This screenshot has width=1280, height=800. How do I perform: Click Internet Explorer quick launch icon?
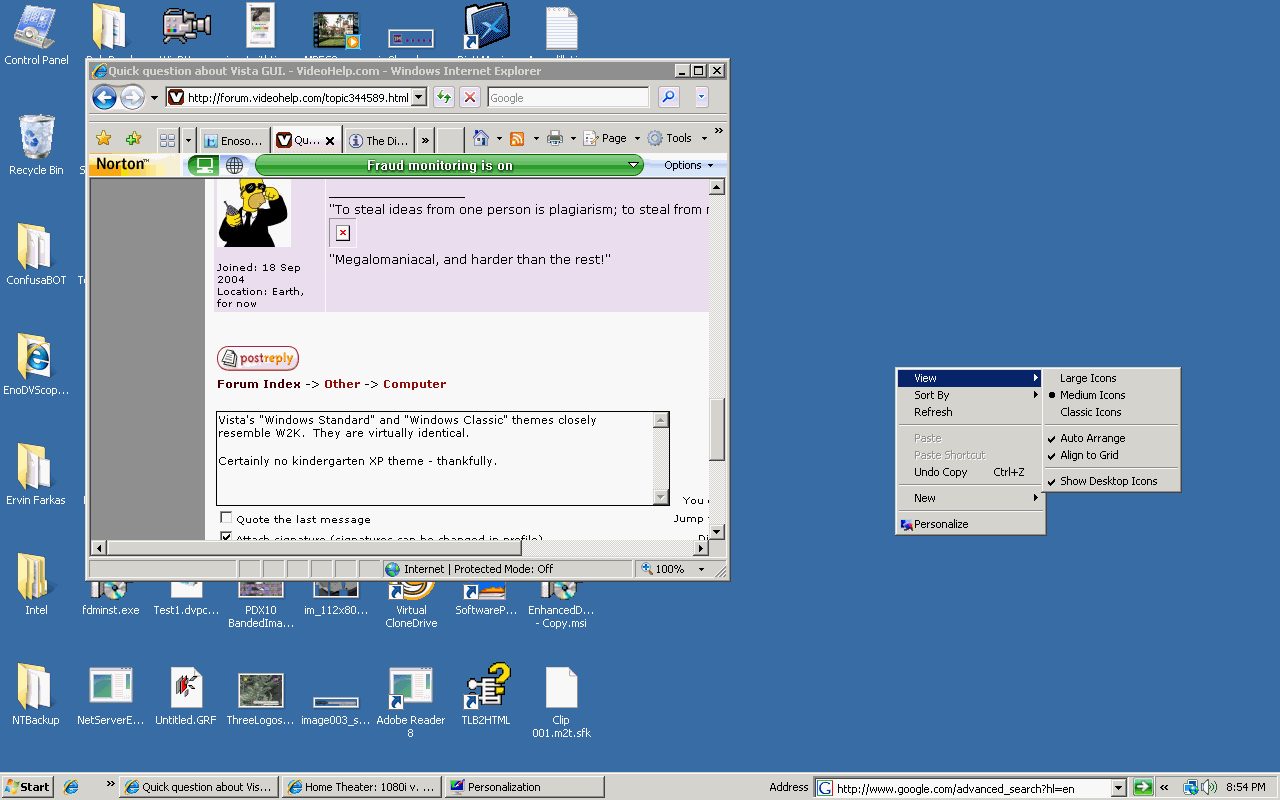tap(71, 787)
